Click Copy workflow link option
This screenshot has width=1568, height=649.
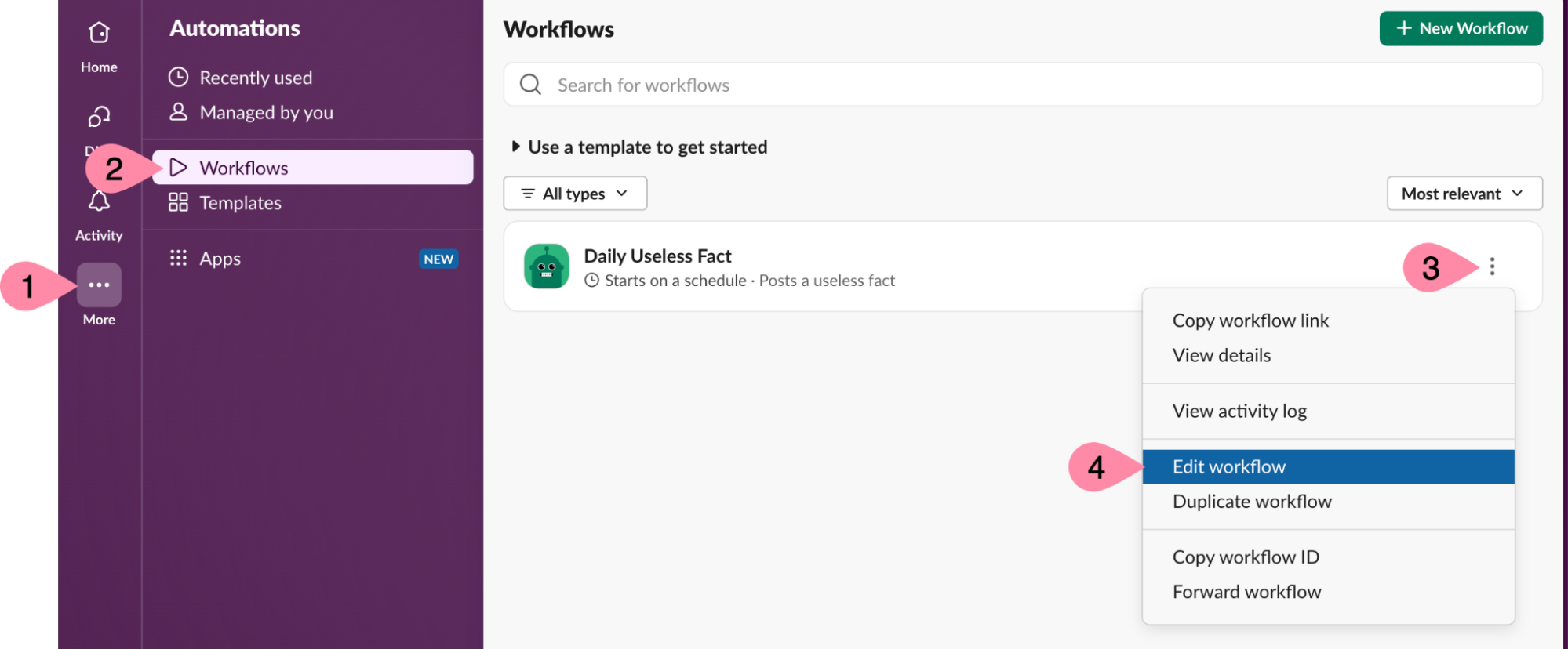pos(1250,321)
